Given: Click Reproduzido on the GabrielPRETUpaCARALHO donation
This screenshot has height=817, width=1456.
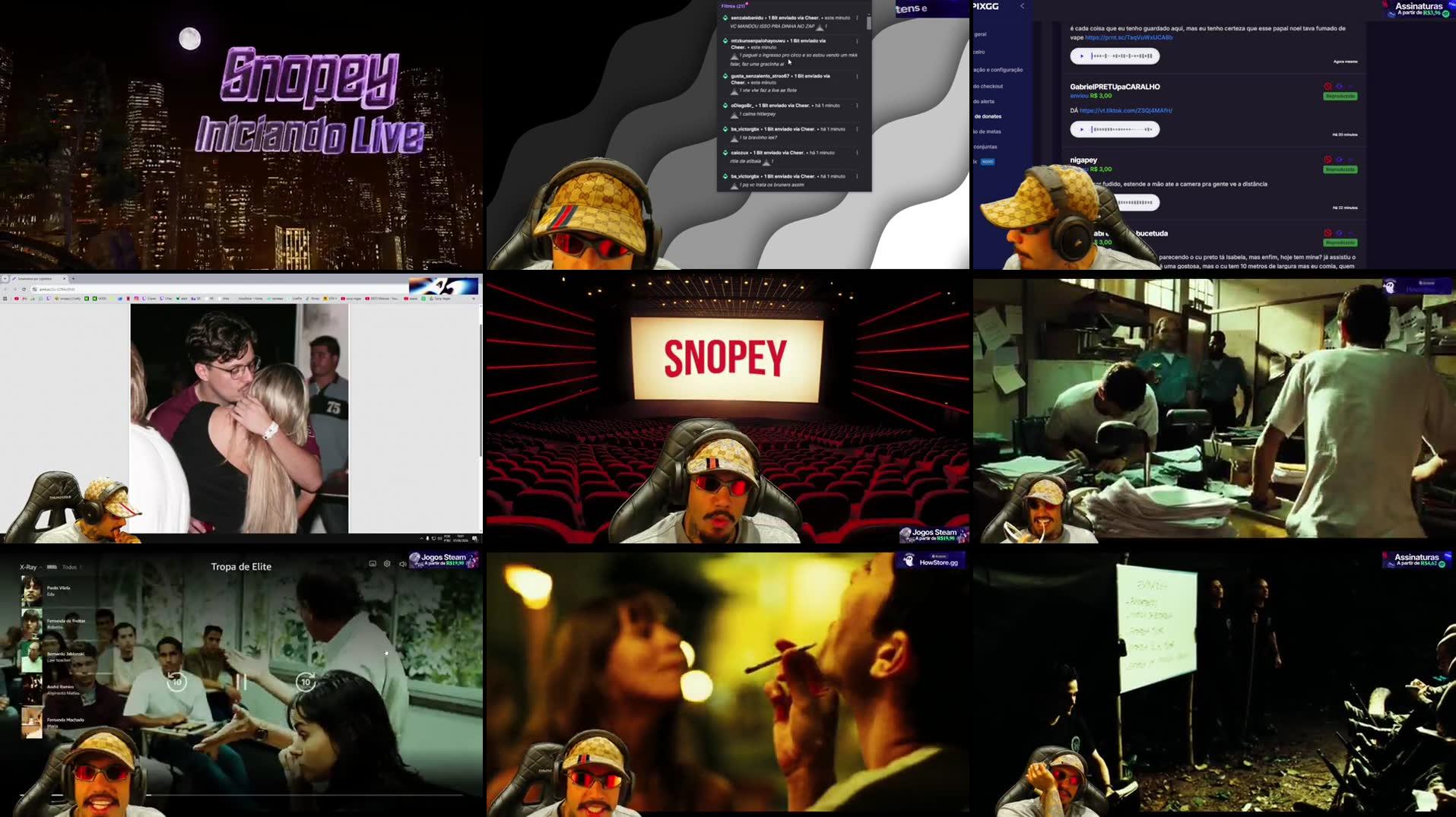Looking at the screenshot, I should [1340, 97].
